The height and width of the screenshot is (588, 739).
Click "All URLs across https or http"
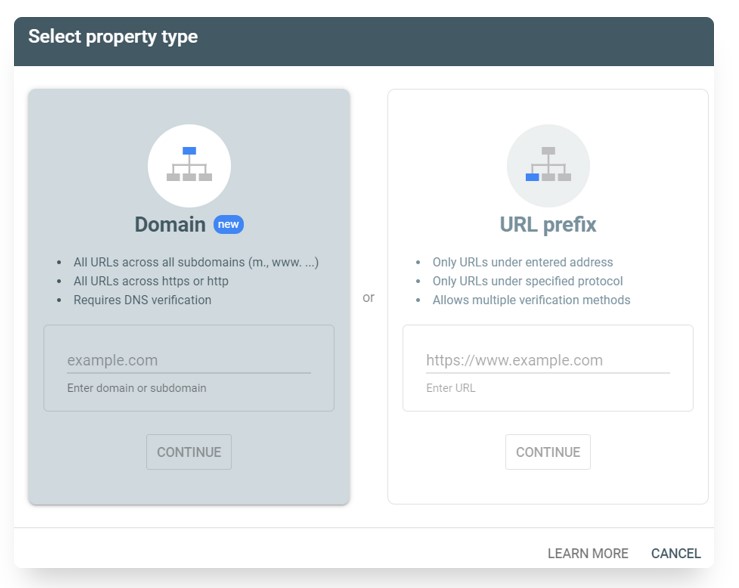[x=151, y=281]
